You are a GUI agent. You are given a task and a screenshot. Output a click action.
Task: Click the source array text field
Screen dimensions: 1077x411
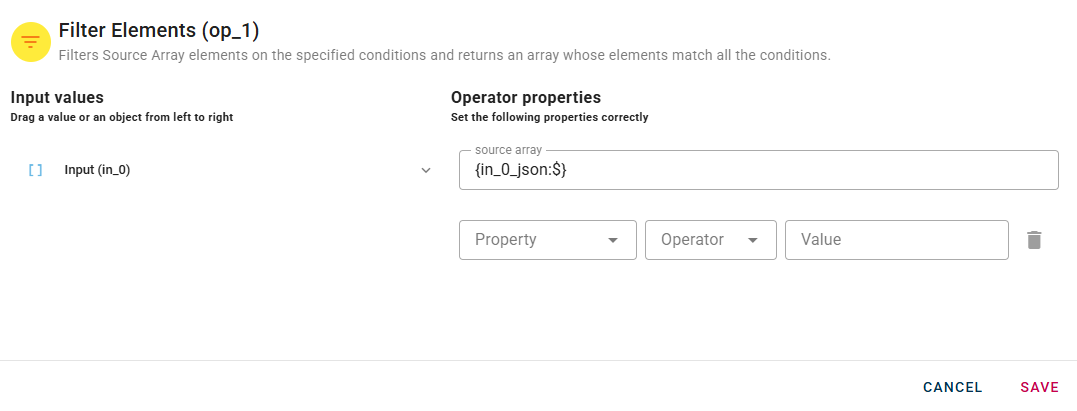pos(757,171)
